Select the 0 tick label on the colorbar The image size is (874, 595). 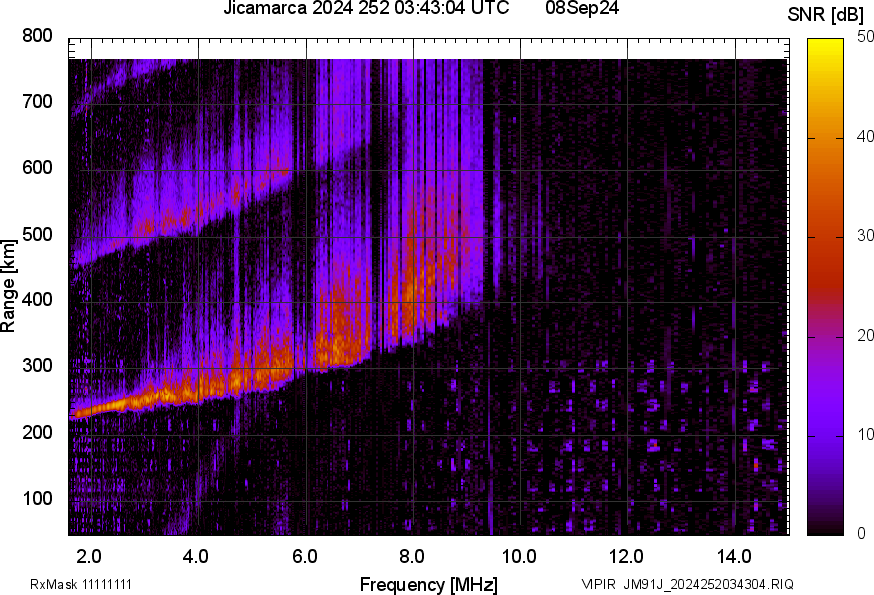(861, 533)
